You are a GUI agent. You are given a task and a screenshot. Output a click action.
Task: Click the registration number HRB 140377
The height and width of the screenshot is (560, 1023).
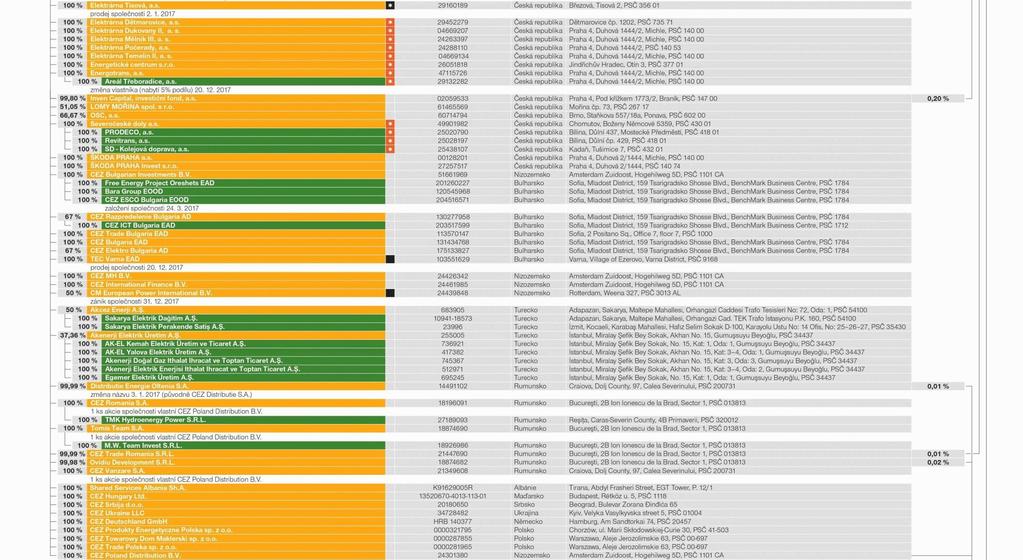[453, 522]
